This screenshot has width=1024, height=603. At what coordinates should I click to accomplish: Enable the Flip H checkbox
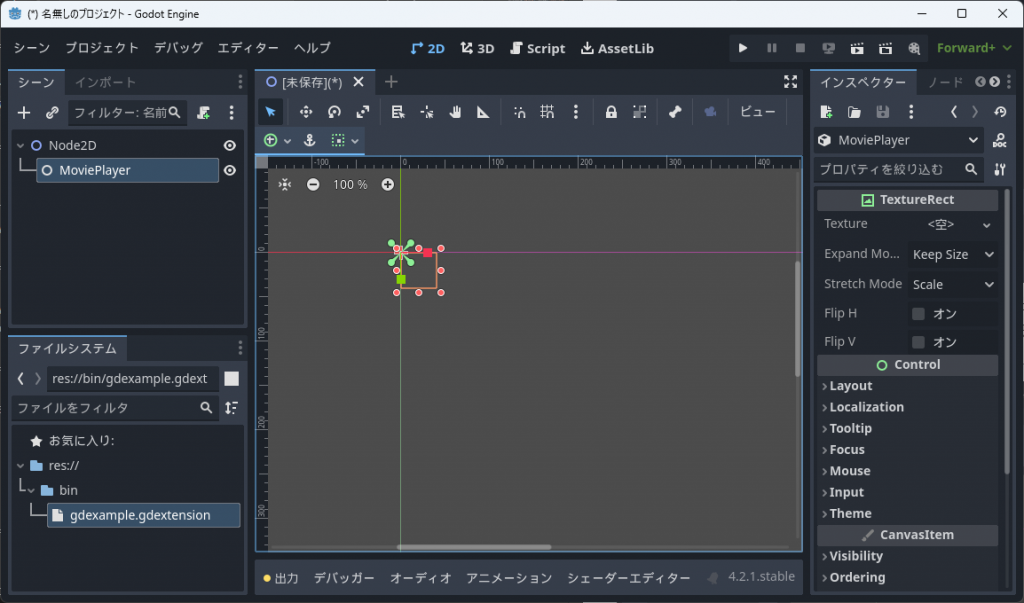[x=918, y=314]
